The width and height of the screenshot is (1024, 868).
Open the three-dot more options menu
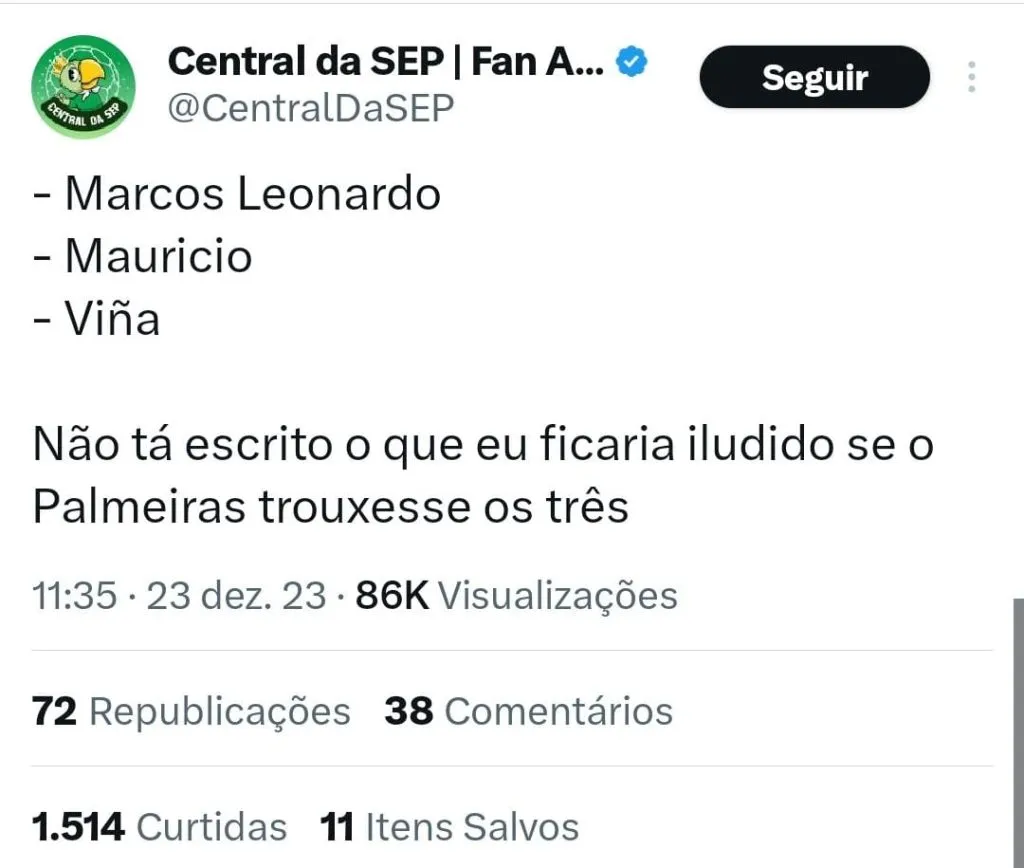pyautogui.click(x=971, y=77)
